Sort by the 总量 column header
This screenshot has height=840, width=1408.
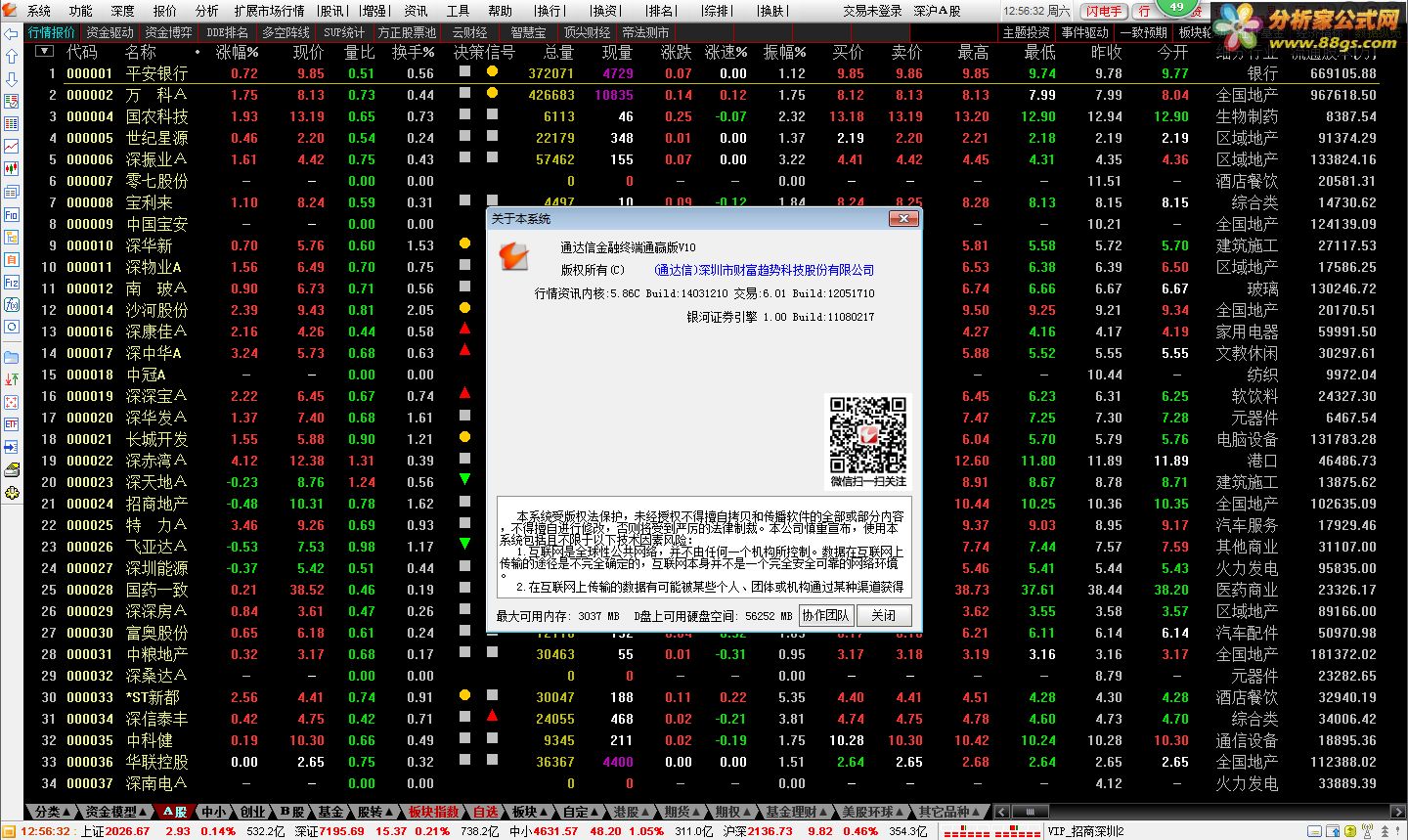(x=558, y=52)
